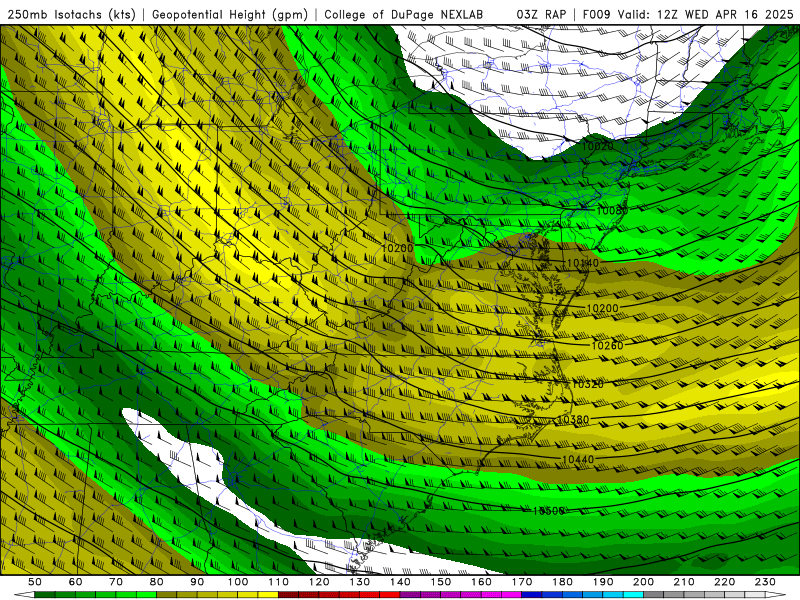
Task: Click the 'Geopotential Height (gpm)' title text
Action: [x=230, y=14]
